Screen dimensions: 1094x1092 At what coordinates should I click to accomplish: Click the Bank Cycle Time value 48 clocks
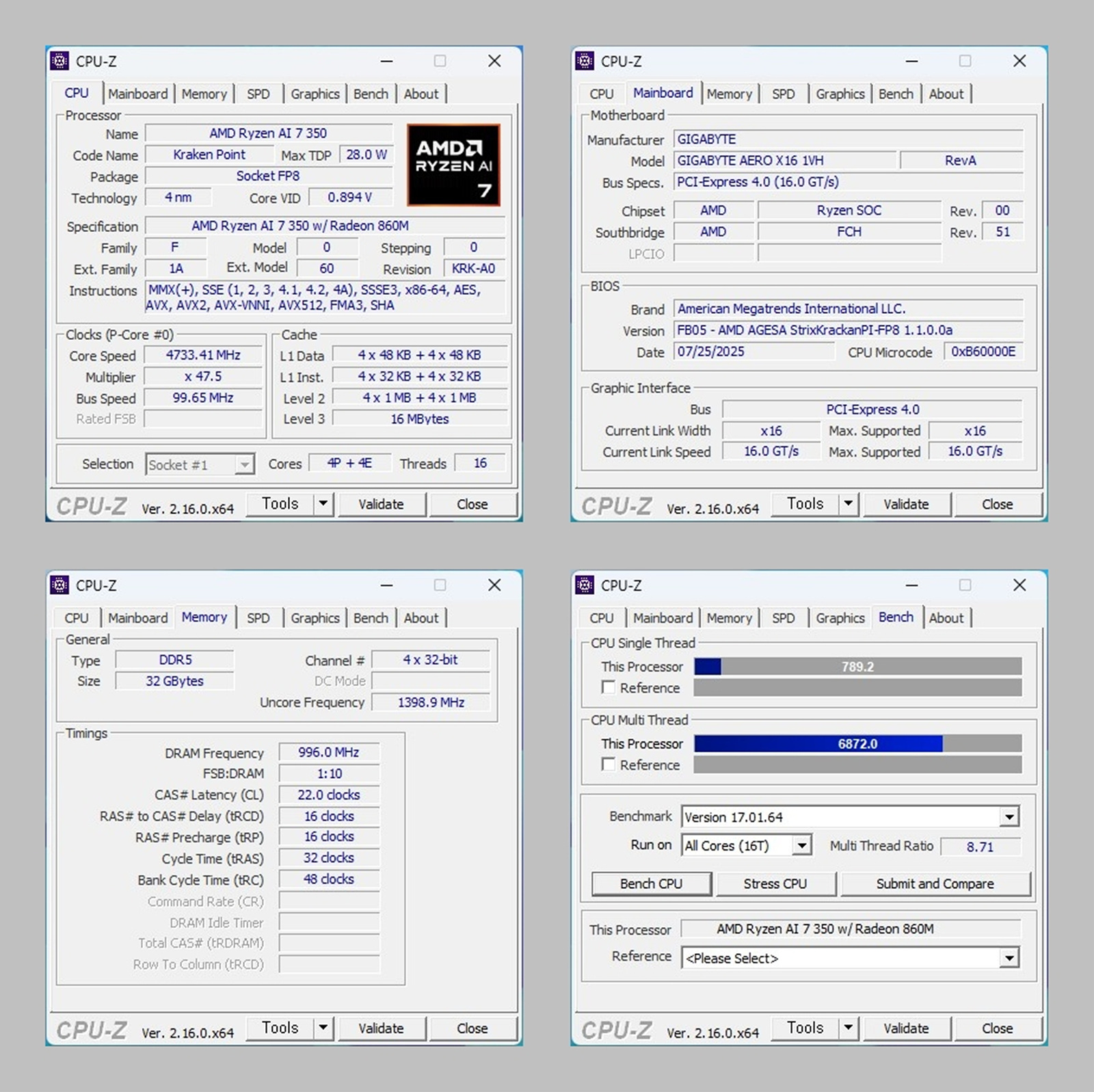pyautogui.click(x=329, y=879)
